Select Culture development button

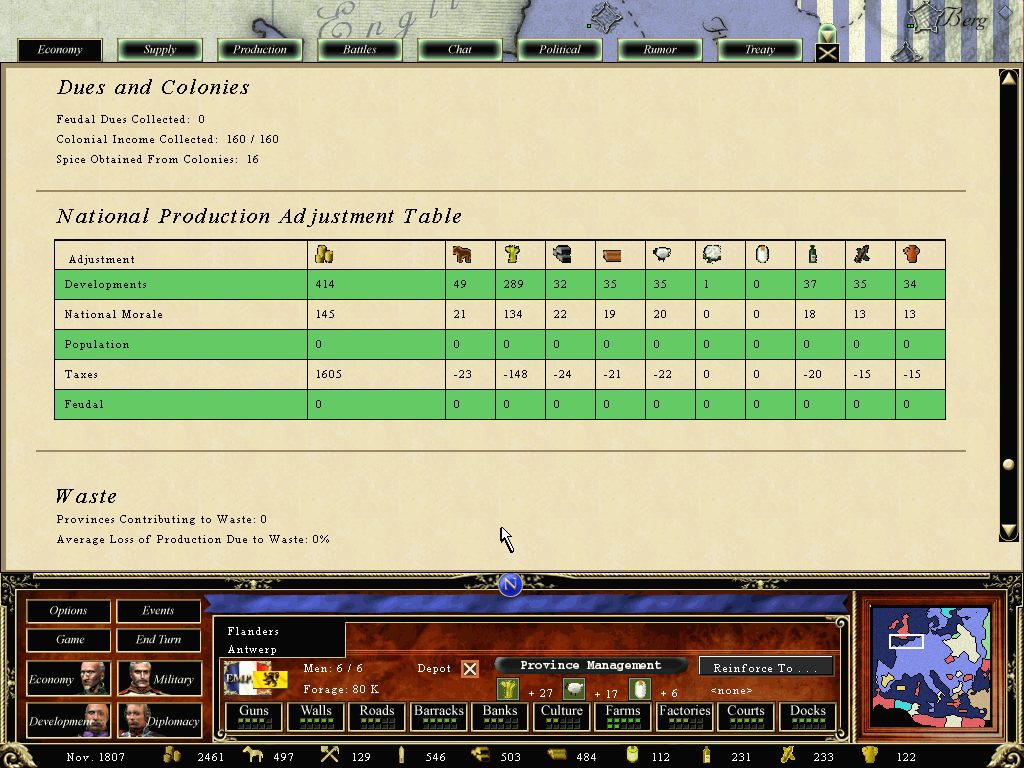point(562,716)
